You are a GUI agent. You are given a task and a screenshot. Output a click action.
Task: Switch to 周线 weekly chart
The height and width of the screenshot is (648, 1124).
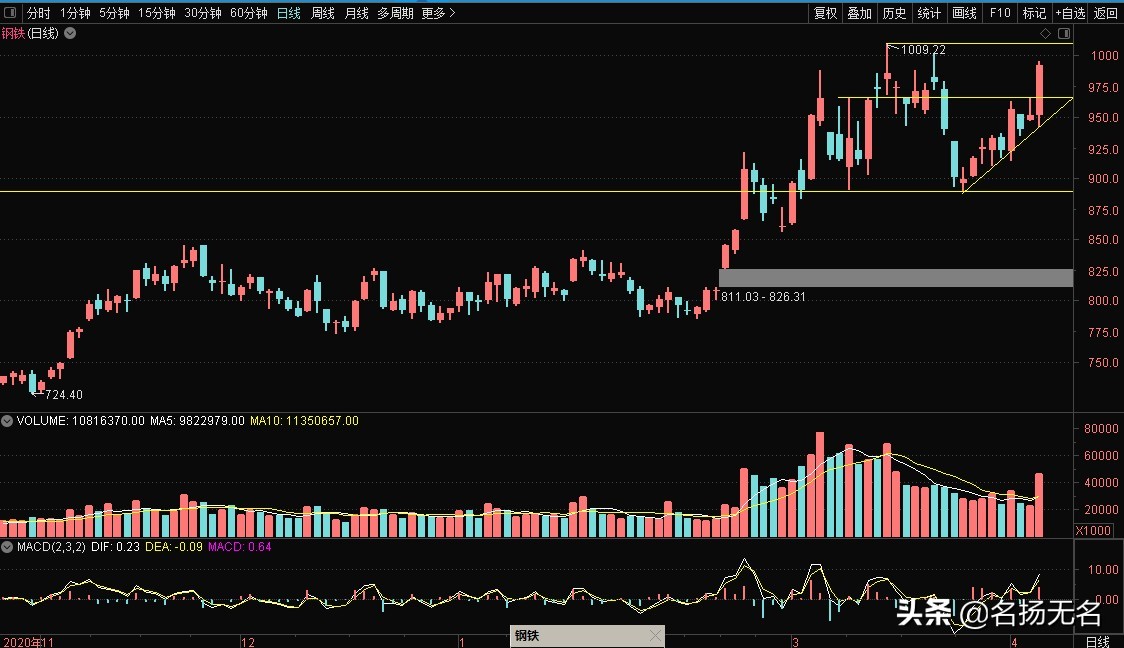tap(323, 13)
